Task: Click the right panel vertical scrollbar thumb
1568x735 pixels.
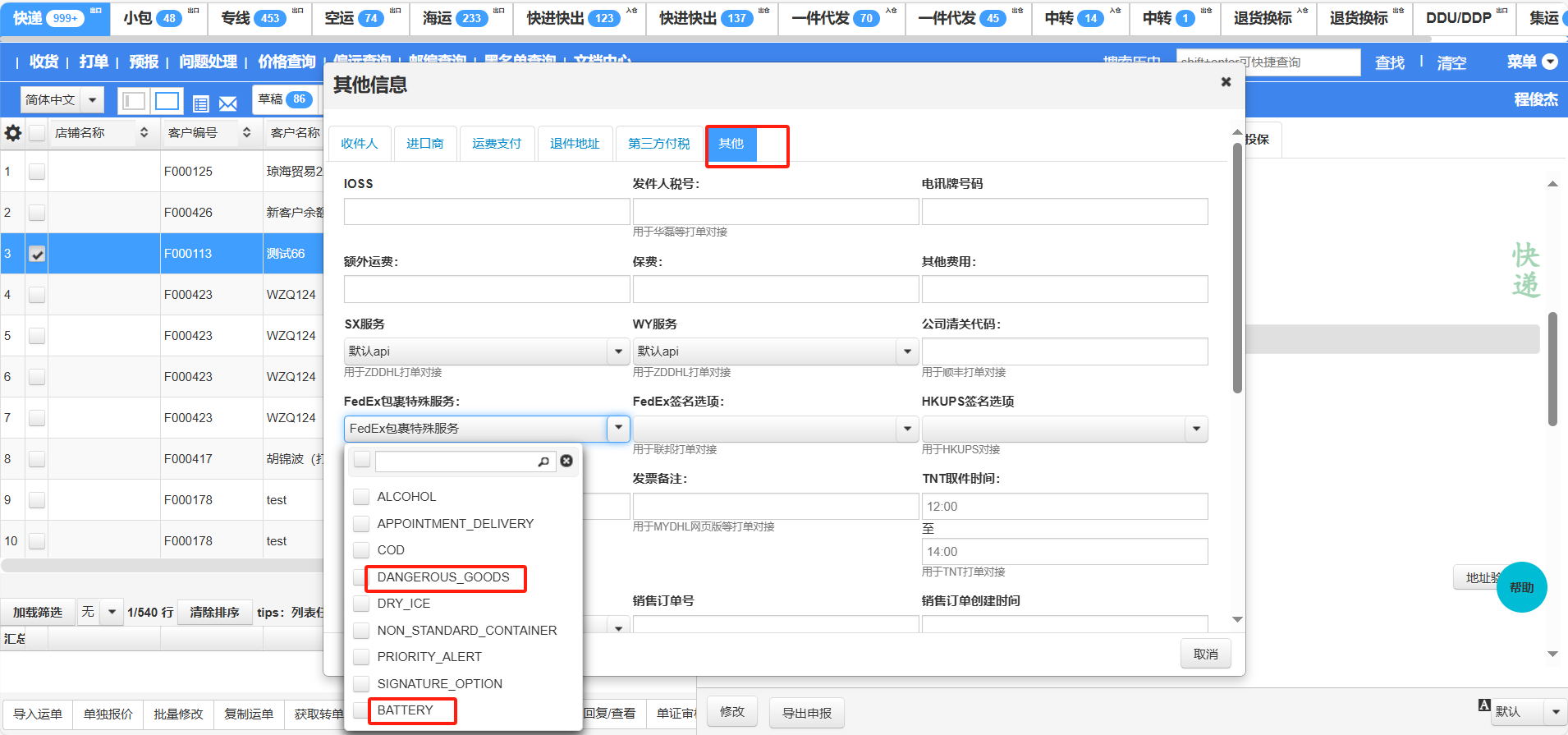Action: (1552, 369)
